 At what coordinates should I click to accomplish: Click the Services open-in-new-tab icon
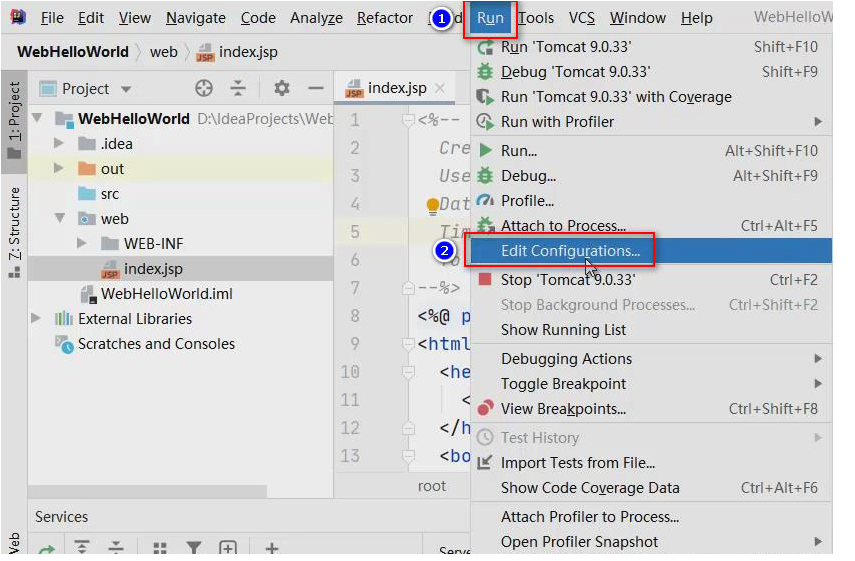tap(228, 548)
